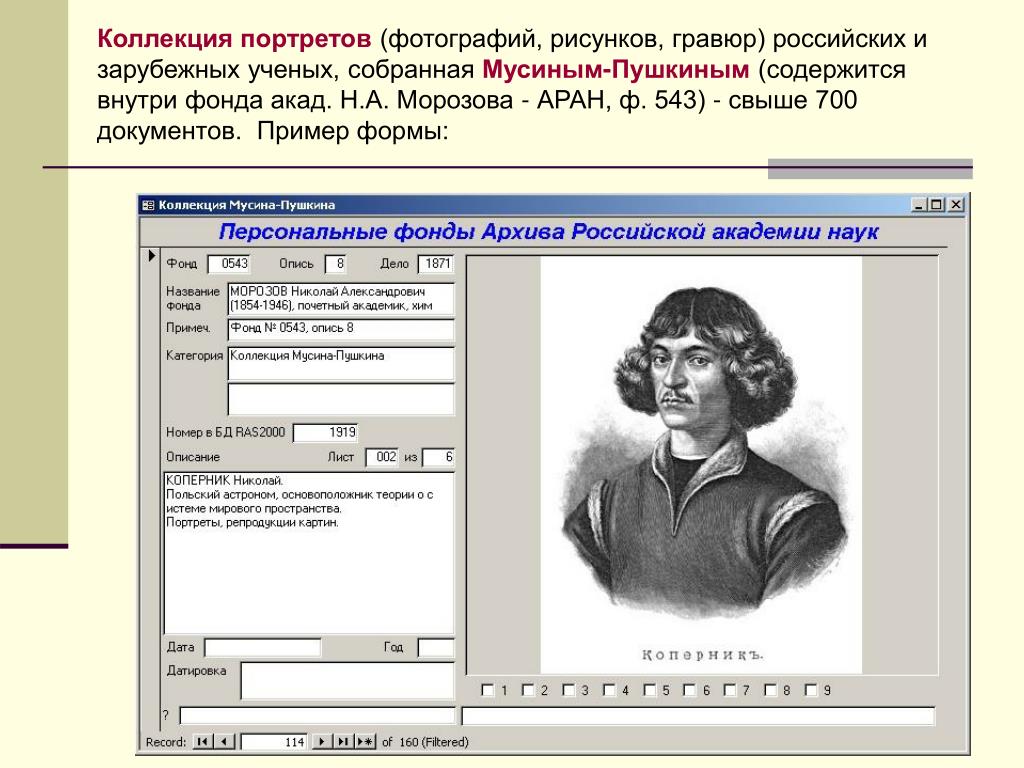Click the empty Дата field

(263, 647)
